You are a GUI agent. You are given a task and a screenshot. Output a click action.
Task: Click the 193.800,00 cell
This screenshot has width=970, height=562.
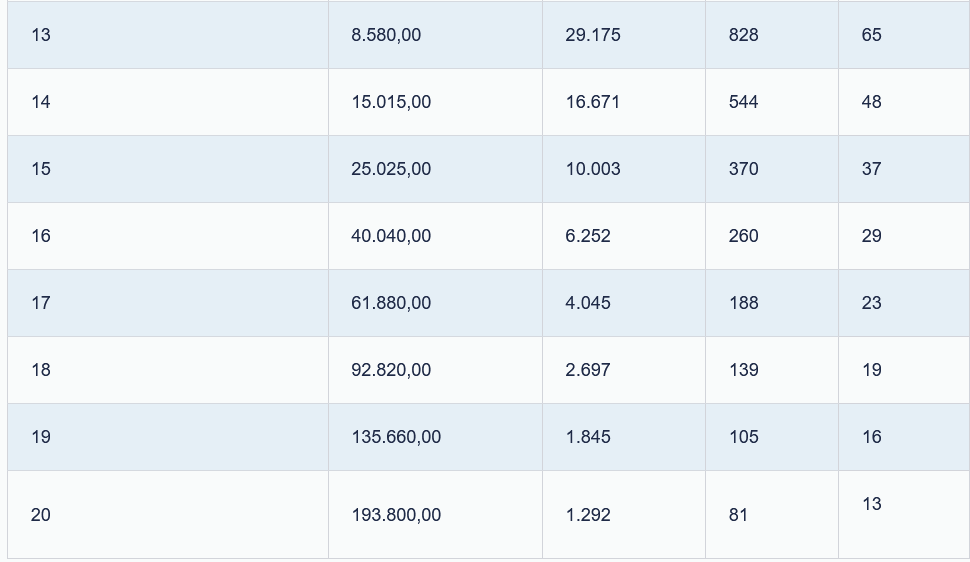(396, 515)
